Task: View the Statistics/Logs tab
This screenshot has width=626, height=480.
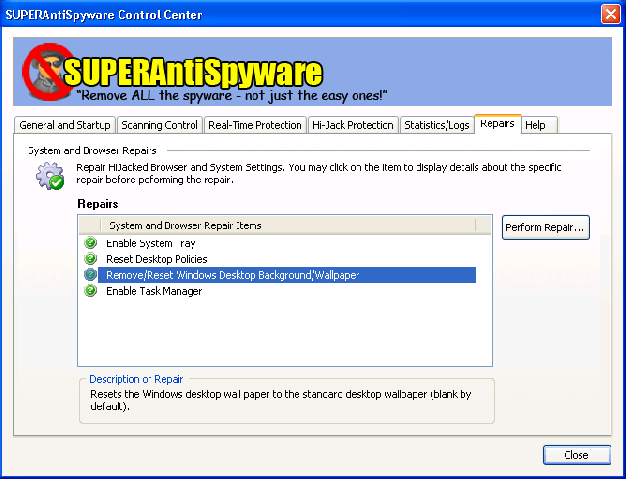Action: pyautogui.click(x=437, y=125)
